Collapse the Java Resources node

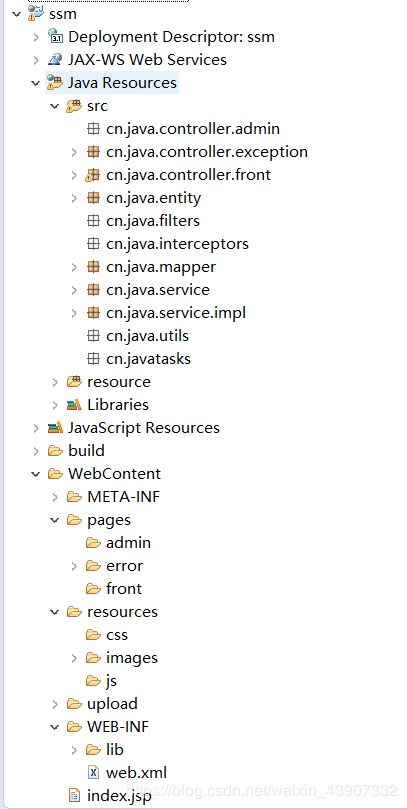click(x=36, y=83)
